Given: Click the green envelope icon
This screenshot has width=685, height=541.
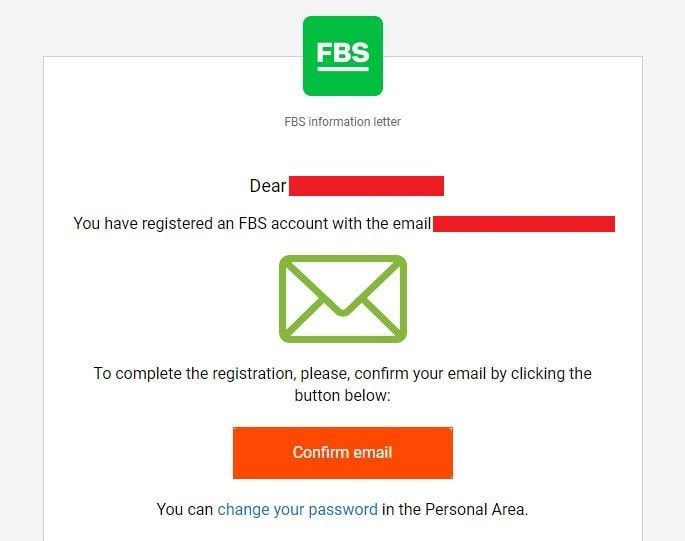Looking at the screenshot, I should (x=342, y=299).
